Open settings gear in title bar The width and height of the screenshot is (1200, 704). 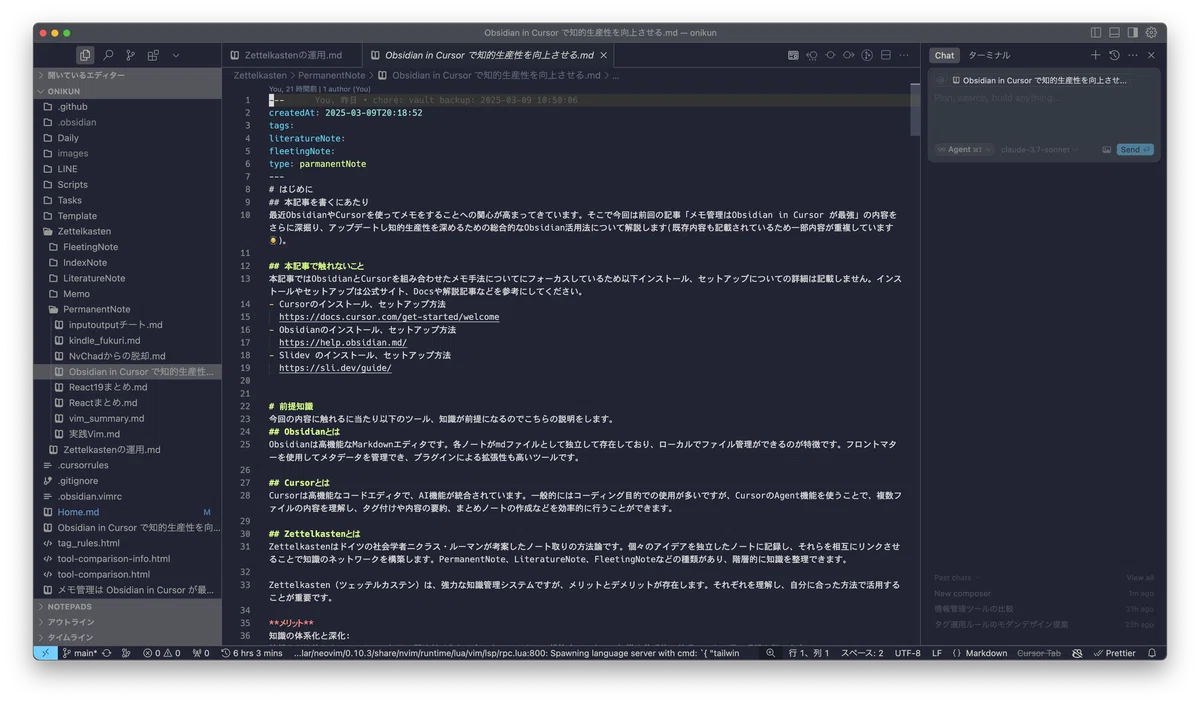tap(1151, 33)
